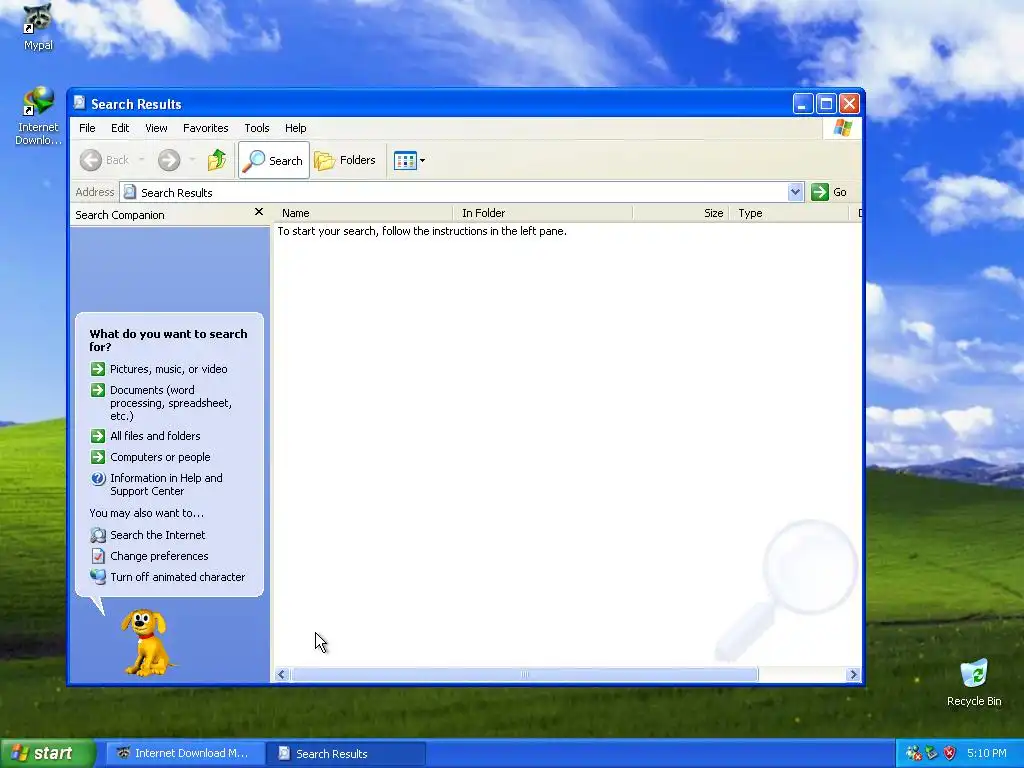Click the green arrow beside Pictures, music, or video

[98, 369]
